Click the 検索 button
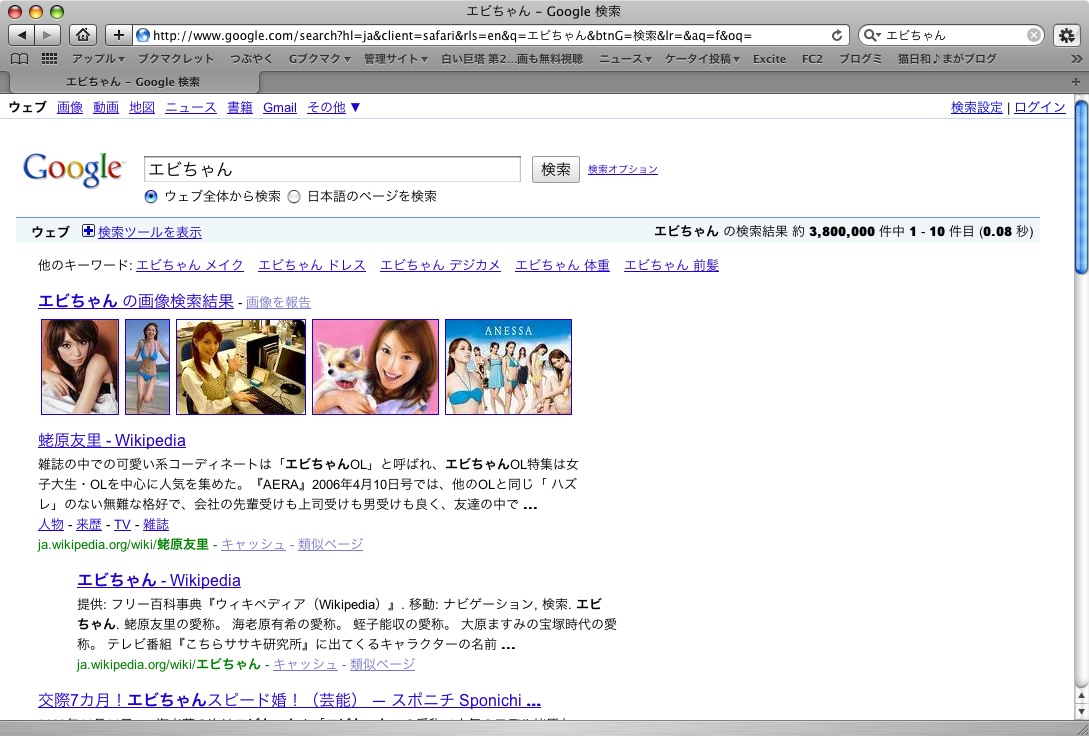1089x736 pixels. tap(556, 169)
